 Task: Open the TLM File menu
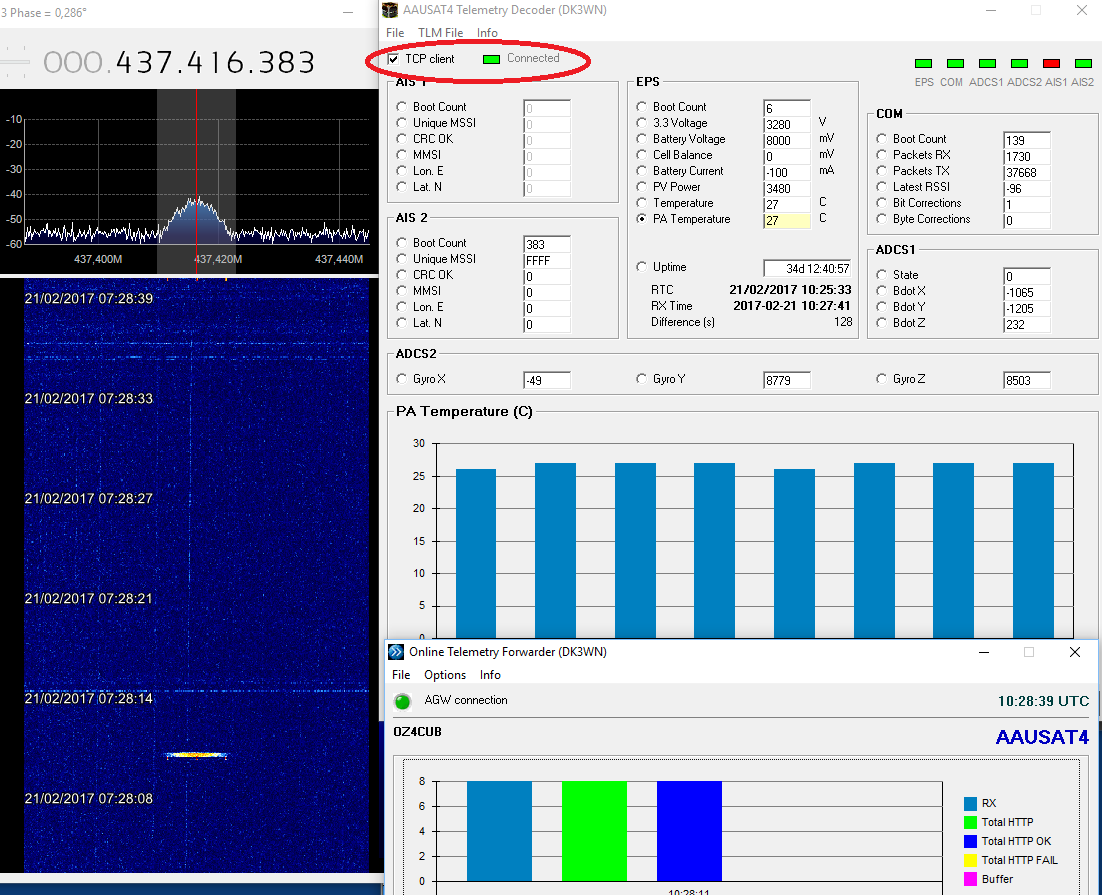point(440,33)
